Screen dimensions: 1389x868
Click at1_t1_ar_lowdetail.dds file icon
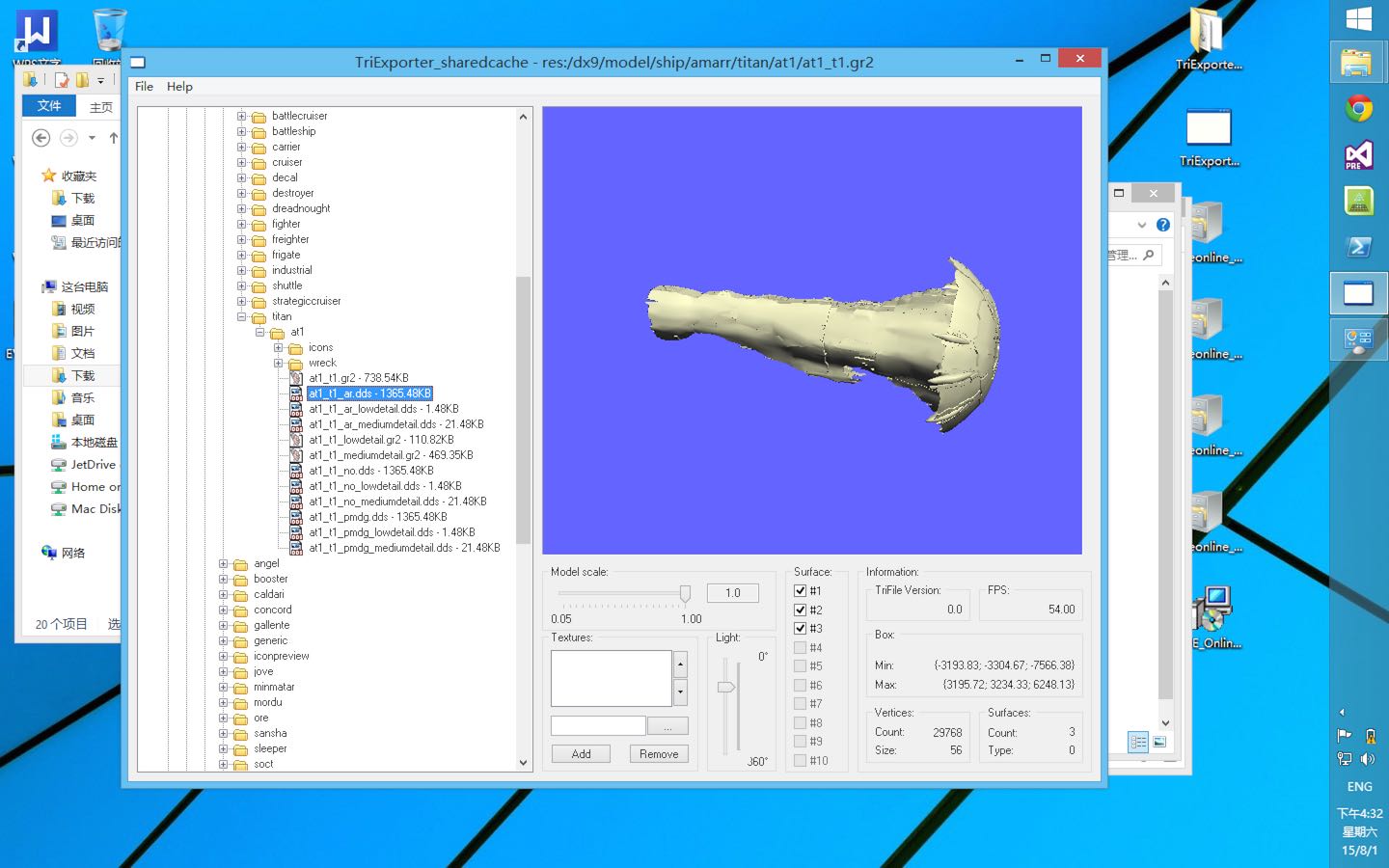296,409
